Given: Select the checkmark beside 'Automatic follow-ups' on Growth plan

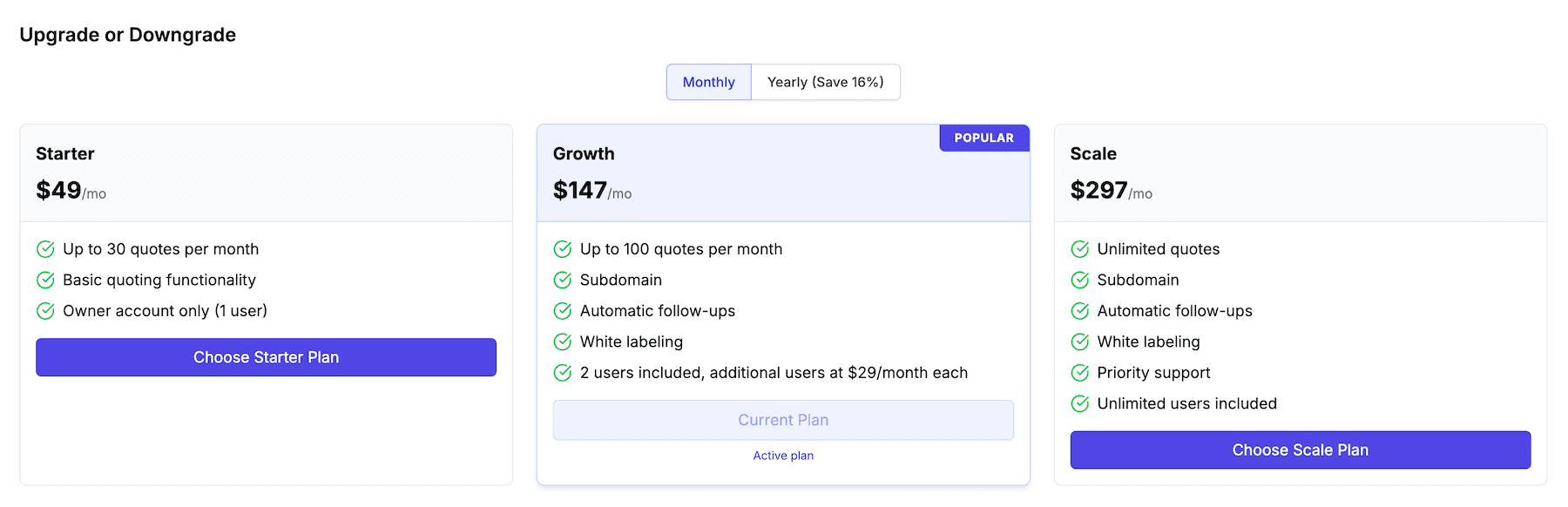Looking at the screenshot, I should pos(562,311).
